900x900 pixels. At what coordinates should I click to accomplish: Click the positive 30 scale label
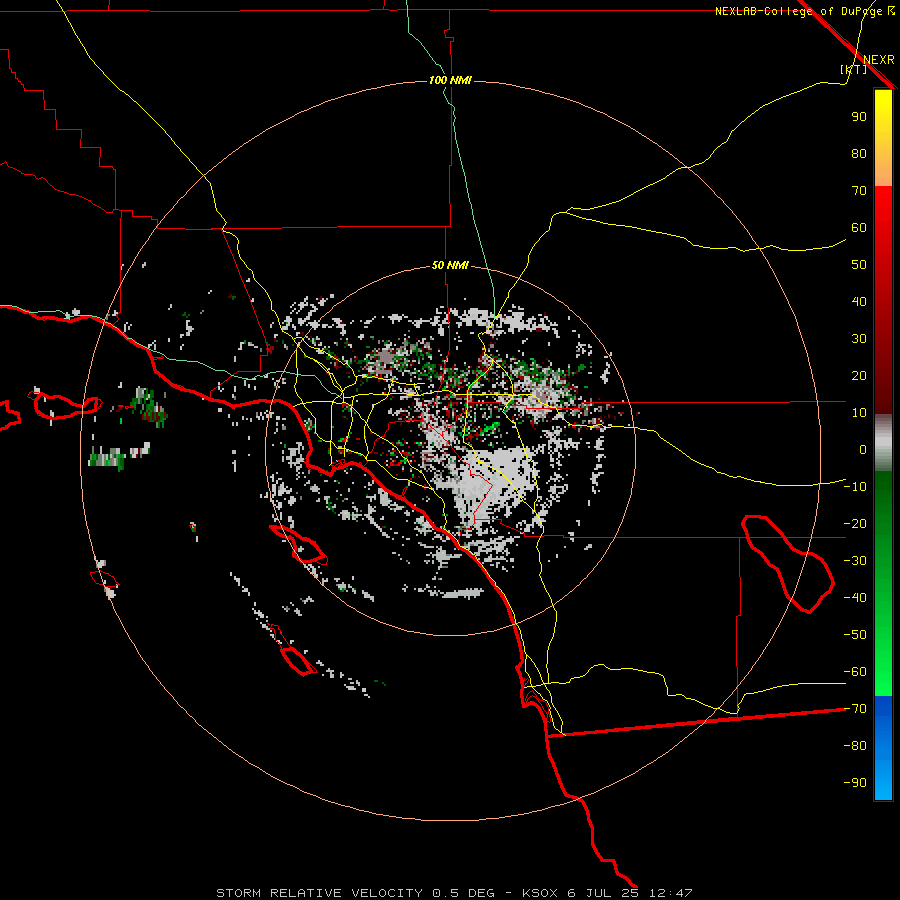859,339
